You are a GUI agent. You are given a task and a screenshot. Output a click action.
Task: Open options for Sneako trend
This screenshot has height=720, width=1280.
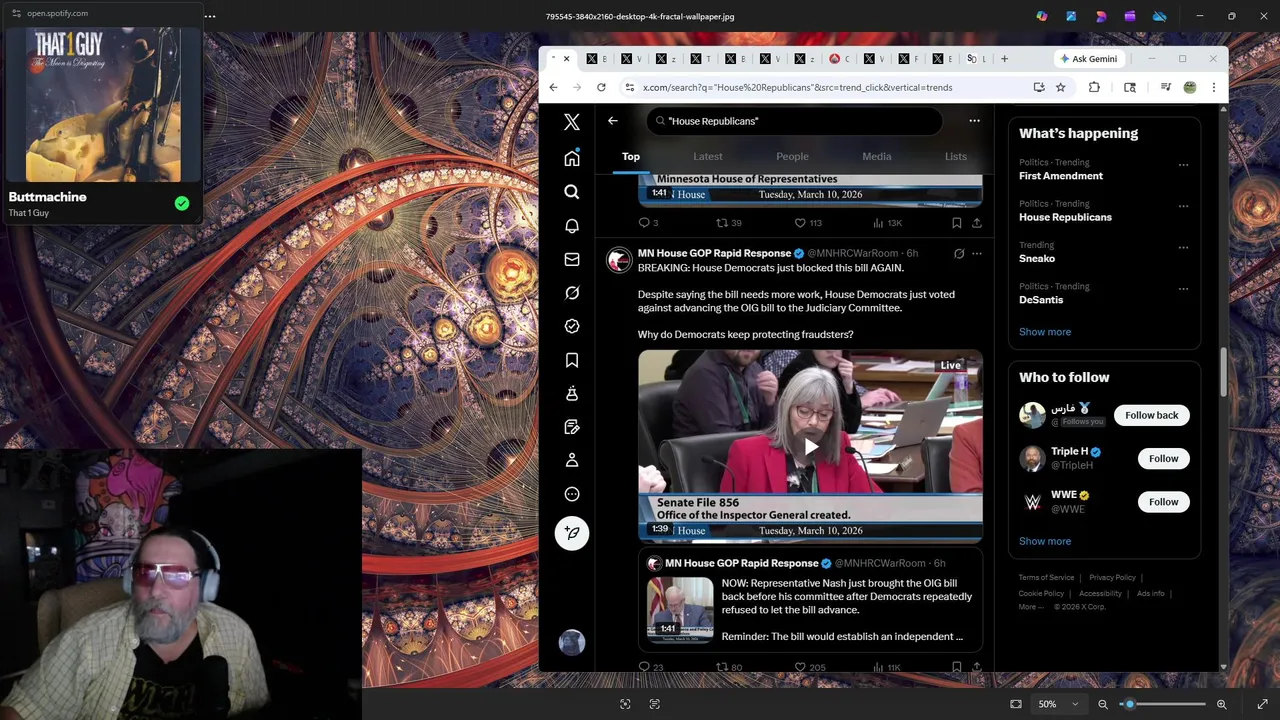1183,247
